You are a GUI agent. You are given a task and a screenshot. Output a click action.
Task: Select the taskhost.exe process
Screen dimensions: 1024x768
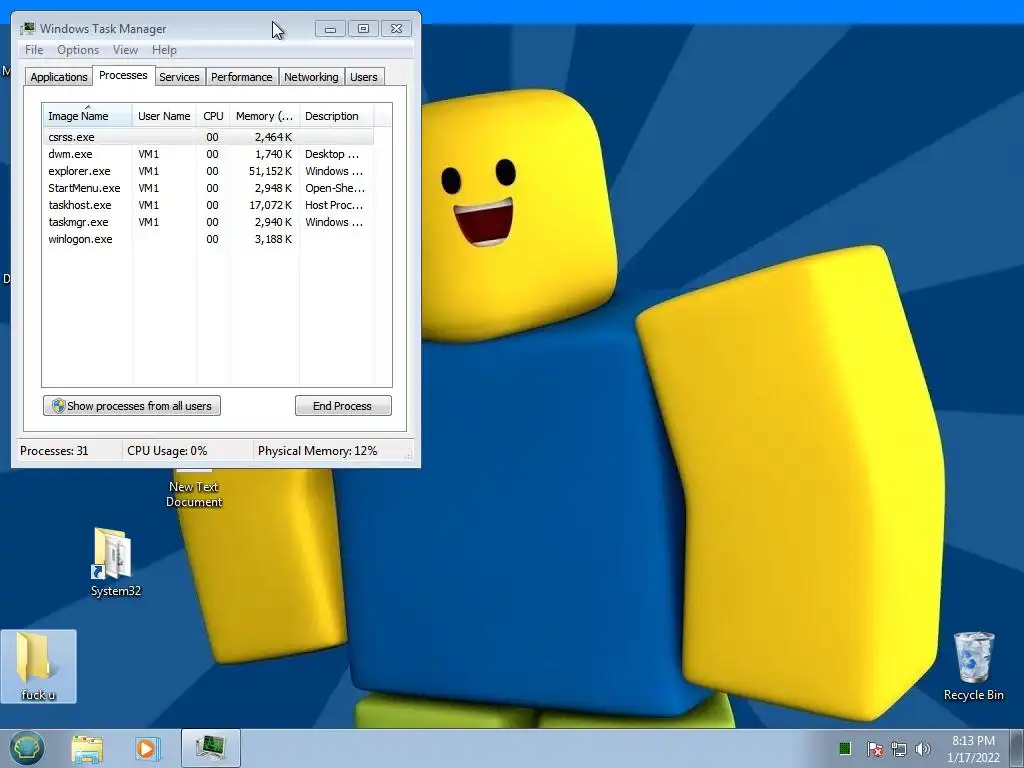[208, 205]
